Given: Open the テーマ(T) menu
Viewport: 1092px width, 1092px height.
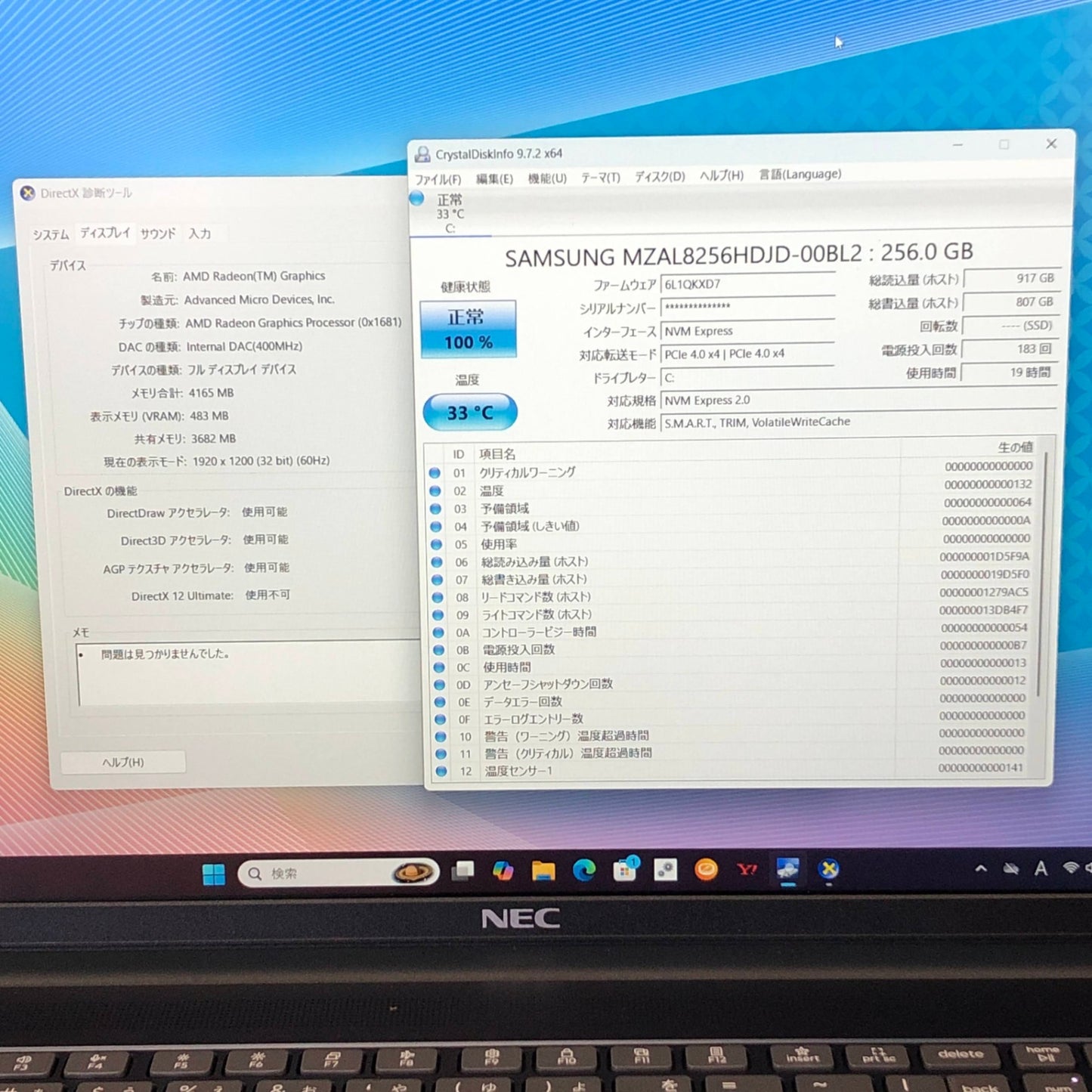Looking at the screenshot, I should [600, 177].
